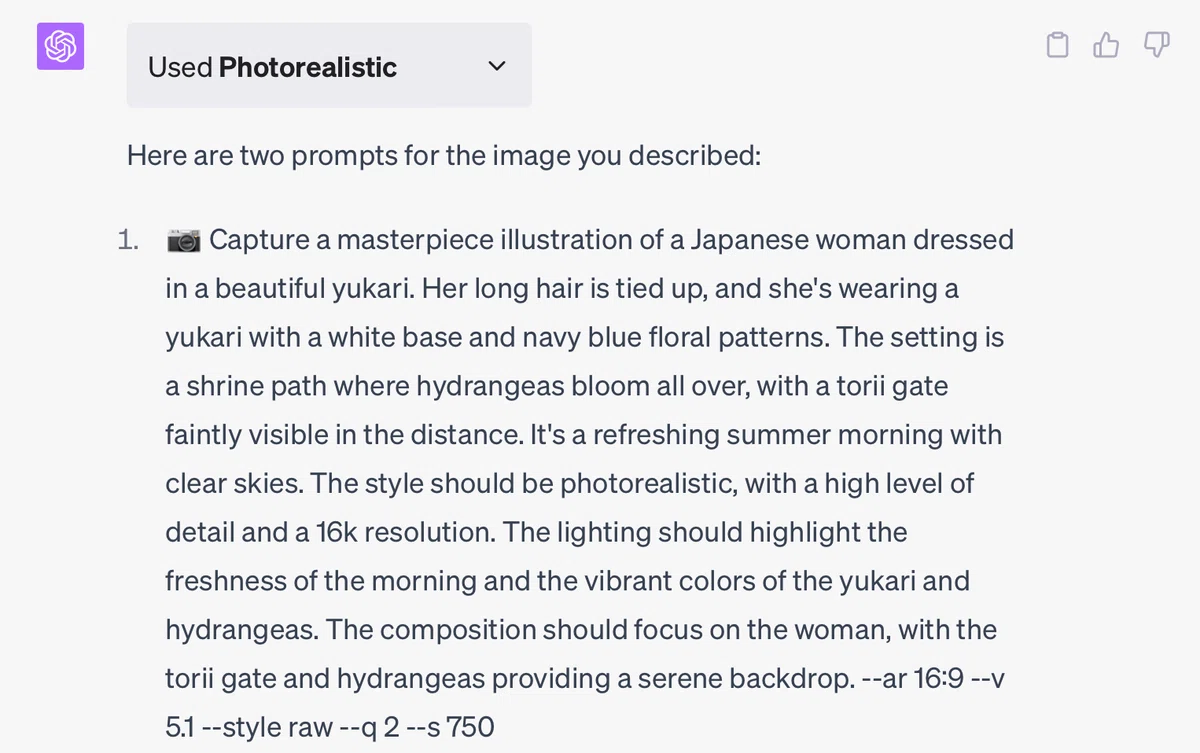Click the '--ar 16:9' parameter text
Screen dimensions: 1200x753
911,678
